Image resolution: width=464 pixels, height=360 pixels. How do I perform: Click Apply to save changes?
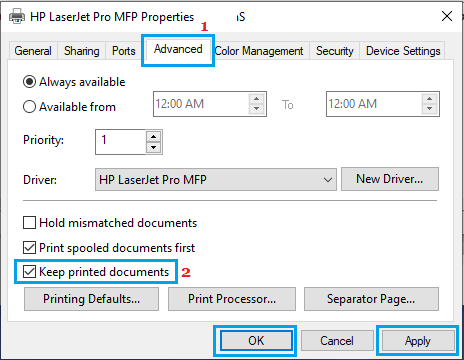(418, 341)
